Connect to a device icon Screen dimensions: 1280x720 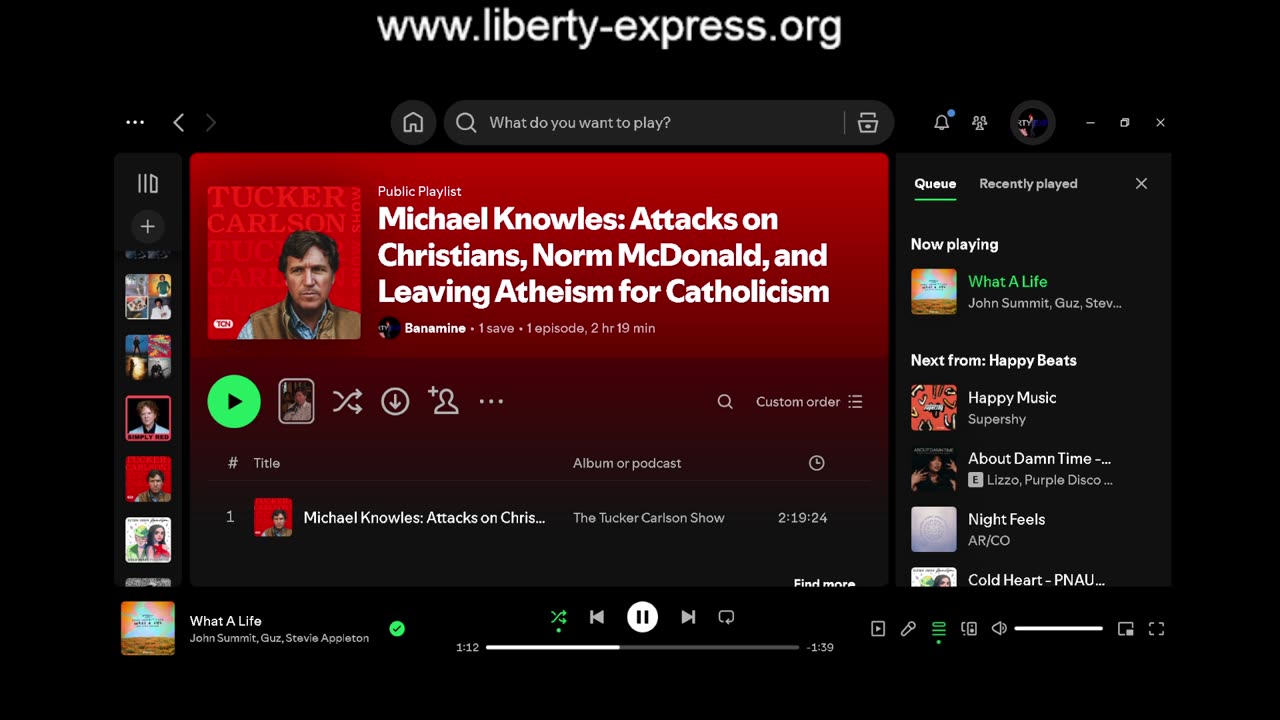pyautogui.click(x=969, y=629)
